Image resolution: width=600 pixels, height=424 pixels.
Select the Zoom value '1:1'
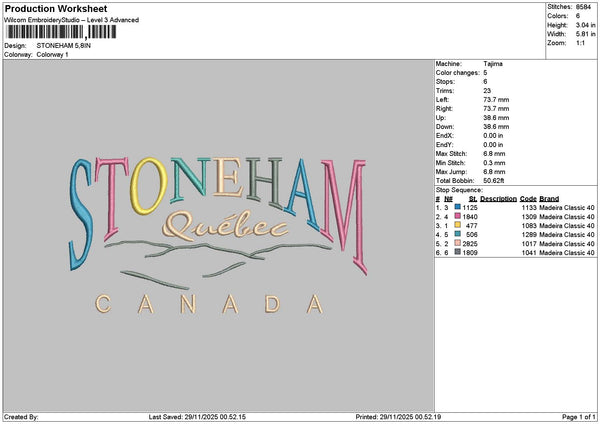(x=580, y=43)
